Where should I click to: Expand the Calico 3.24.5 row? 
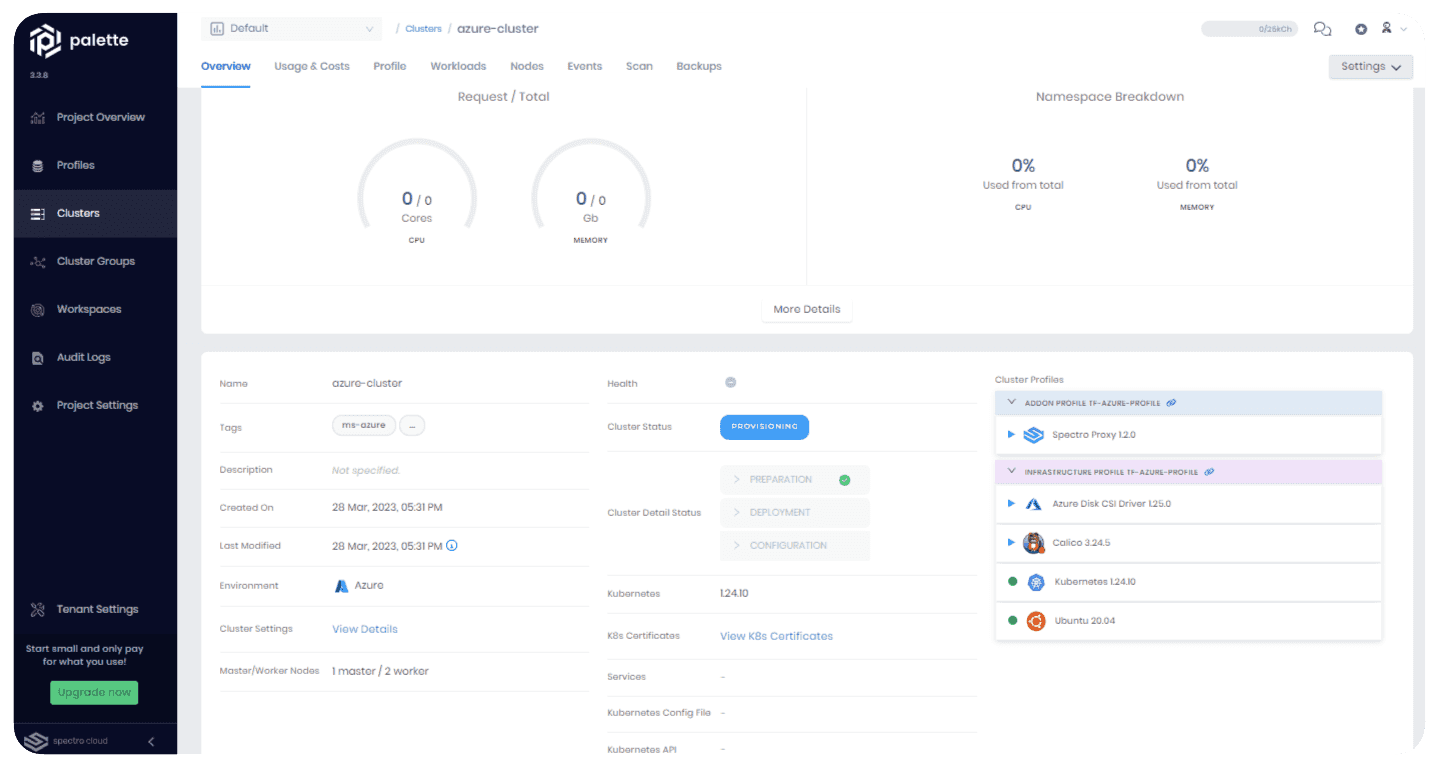pyautogui.click(x=1011, y=543)
